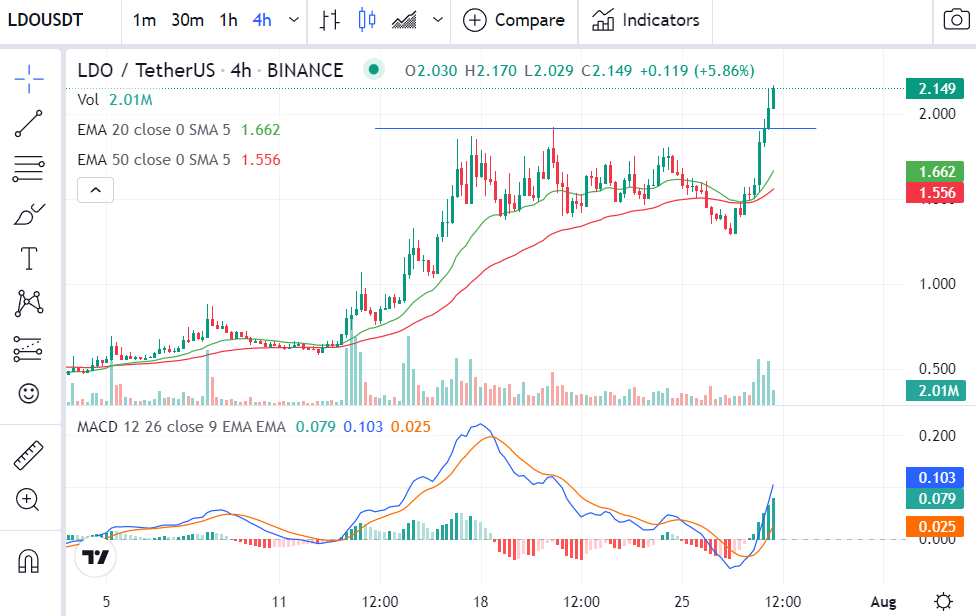Click the MACD indicator legend

254,427
